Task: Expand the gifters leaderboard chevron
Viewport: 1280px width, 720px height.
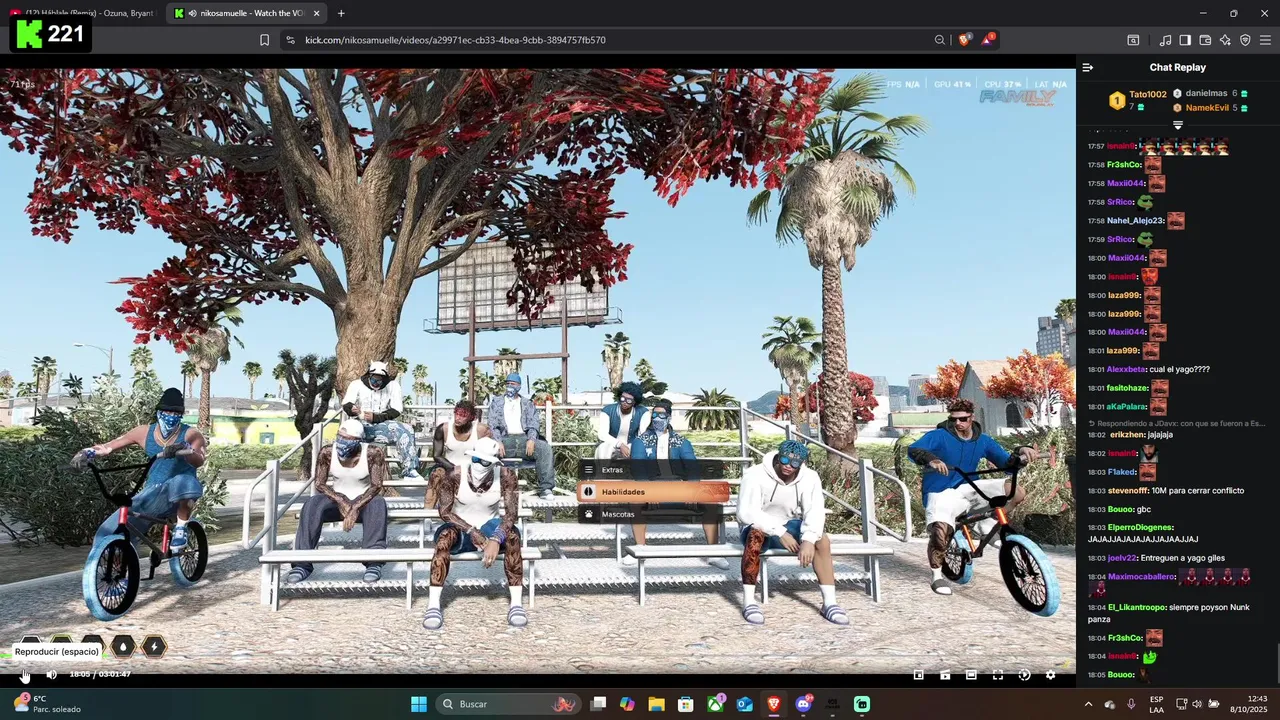Action: (1178, 125)
